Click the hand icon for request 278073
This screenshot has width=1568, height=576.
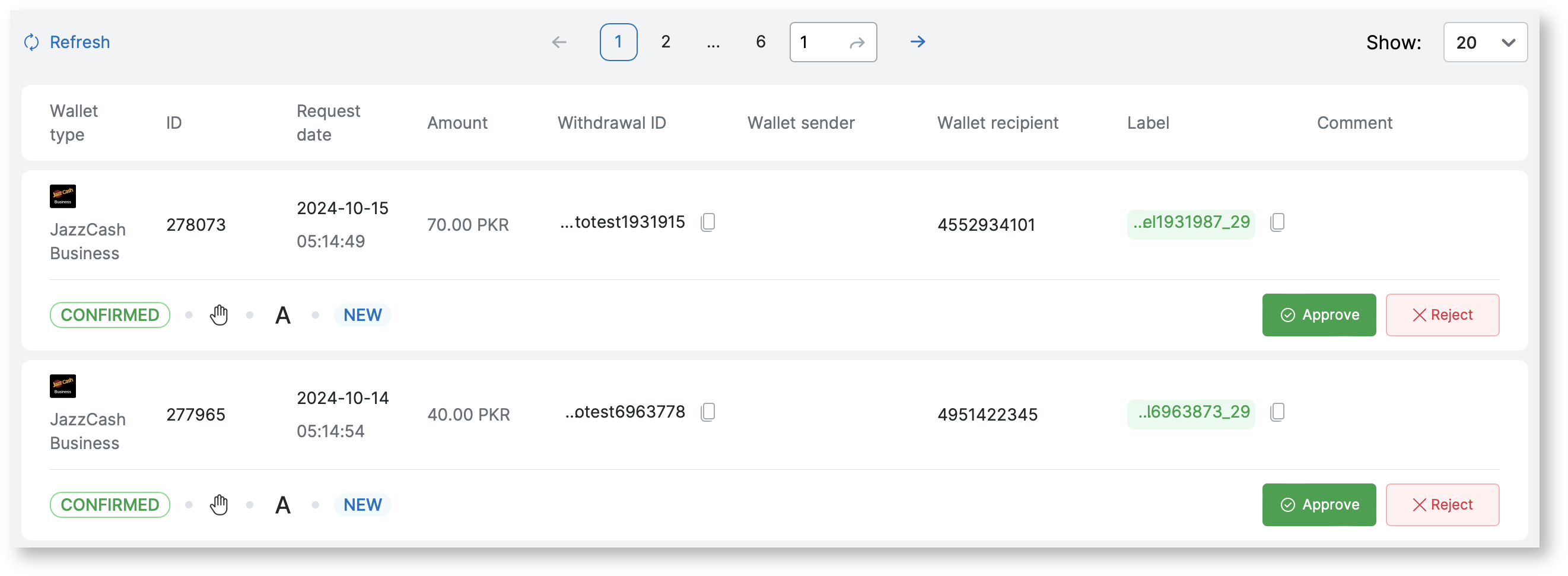pyautogui.click(x=219, y=315)
